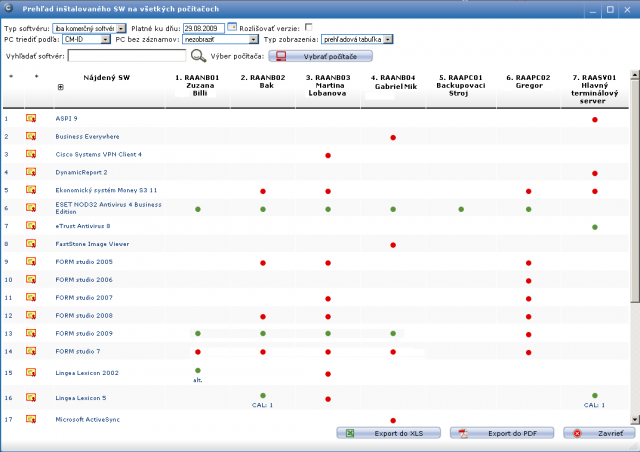Screen dimensions: 640x452
Task: Click the icon beside FORM studio 2006
Action: [x=31, y=280]
